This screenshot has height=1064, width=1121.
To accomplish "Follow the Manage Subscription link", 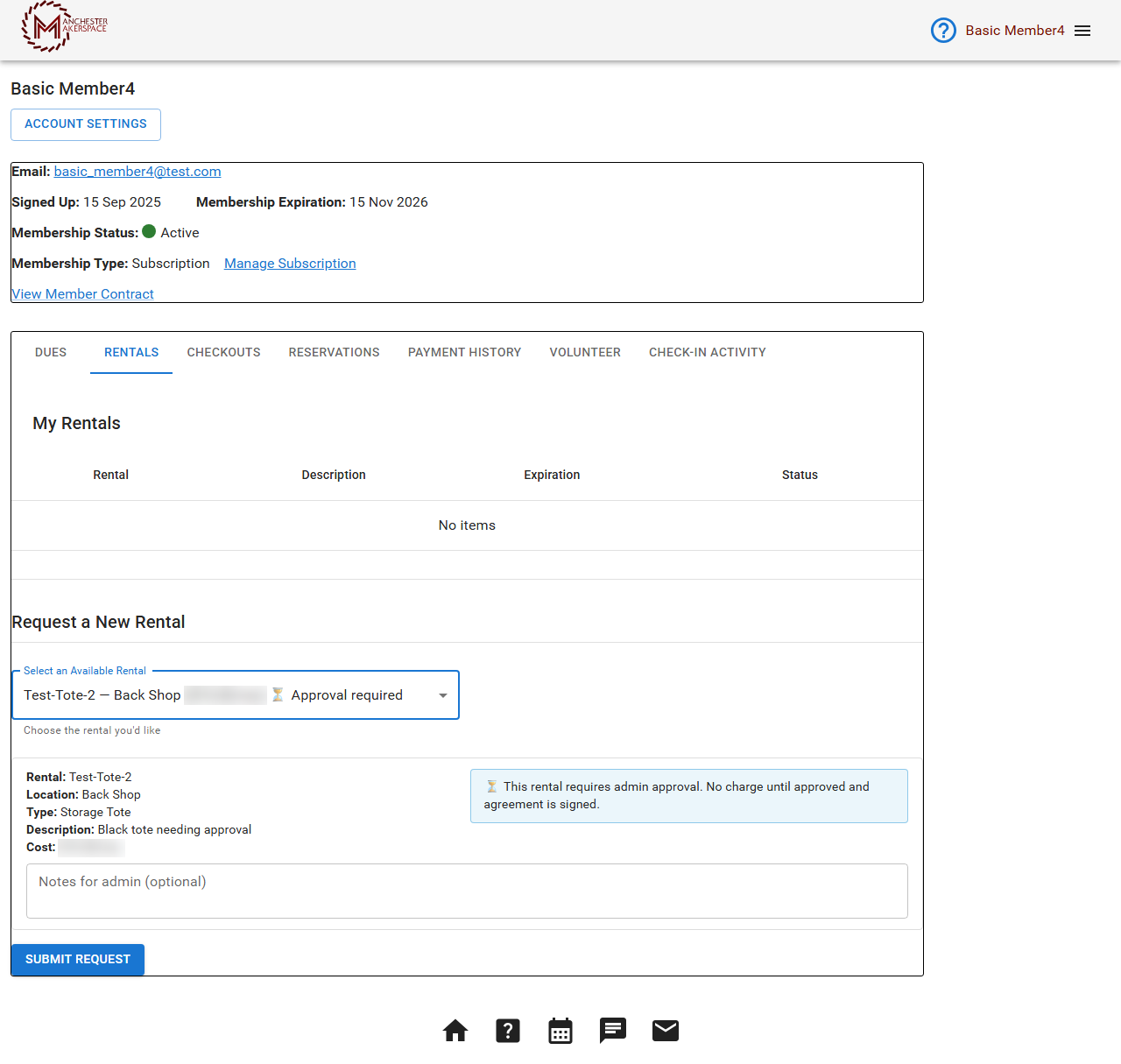I will [x=290, y=264].
